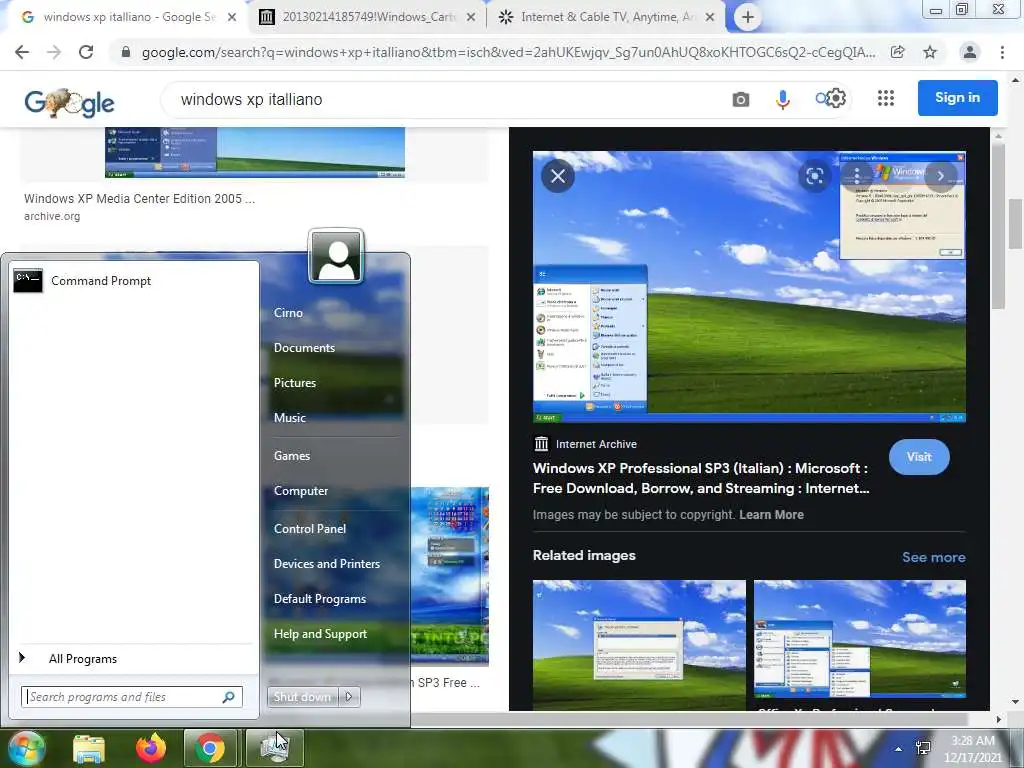Open the Windows Start orb
The height and width of the screenshot is (768, 1024).
tap(26, 748)
